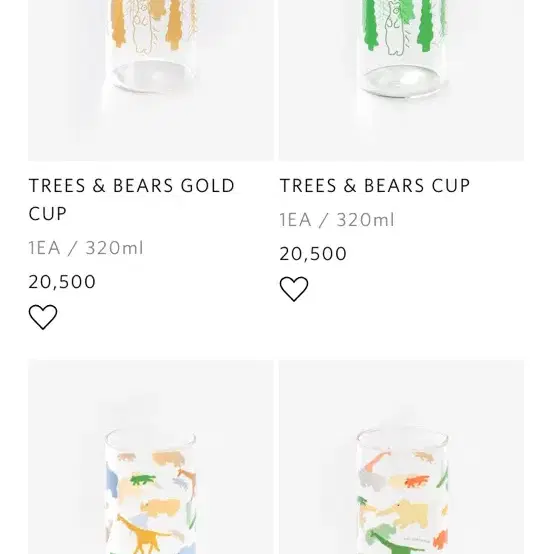The width and height of the screenshot is (554, 554).
Task: View the animal cup with blue shapes
Action: click(151, 457)
